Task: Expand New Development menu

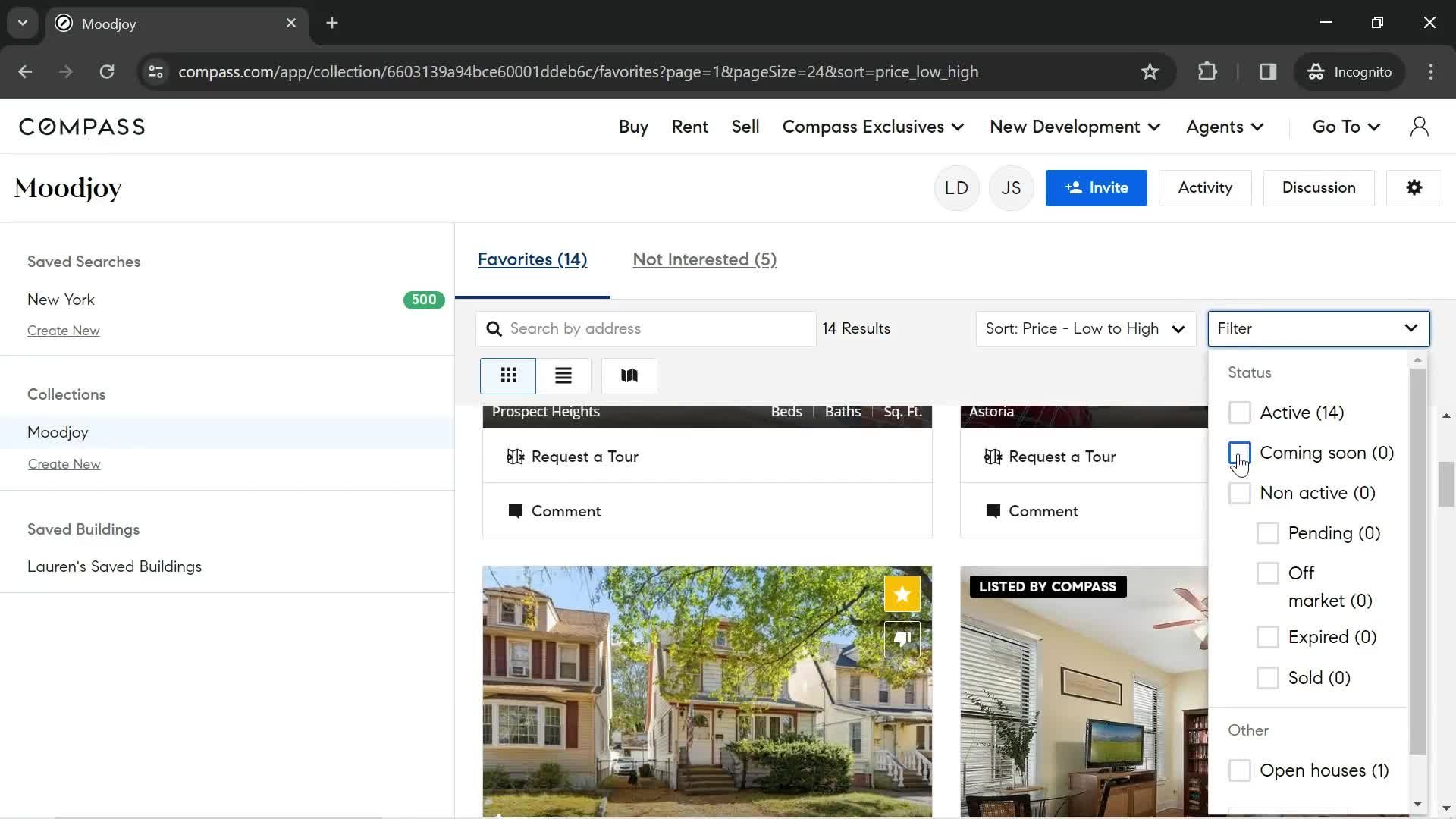Action: tap(1075, 127)
